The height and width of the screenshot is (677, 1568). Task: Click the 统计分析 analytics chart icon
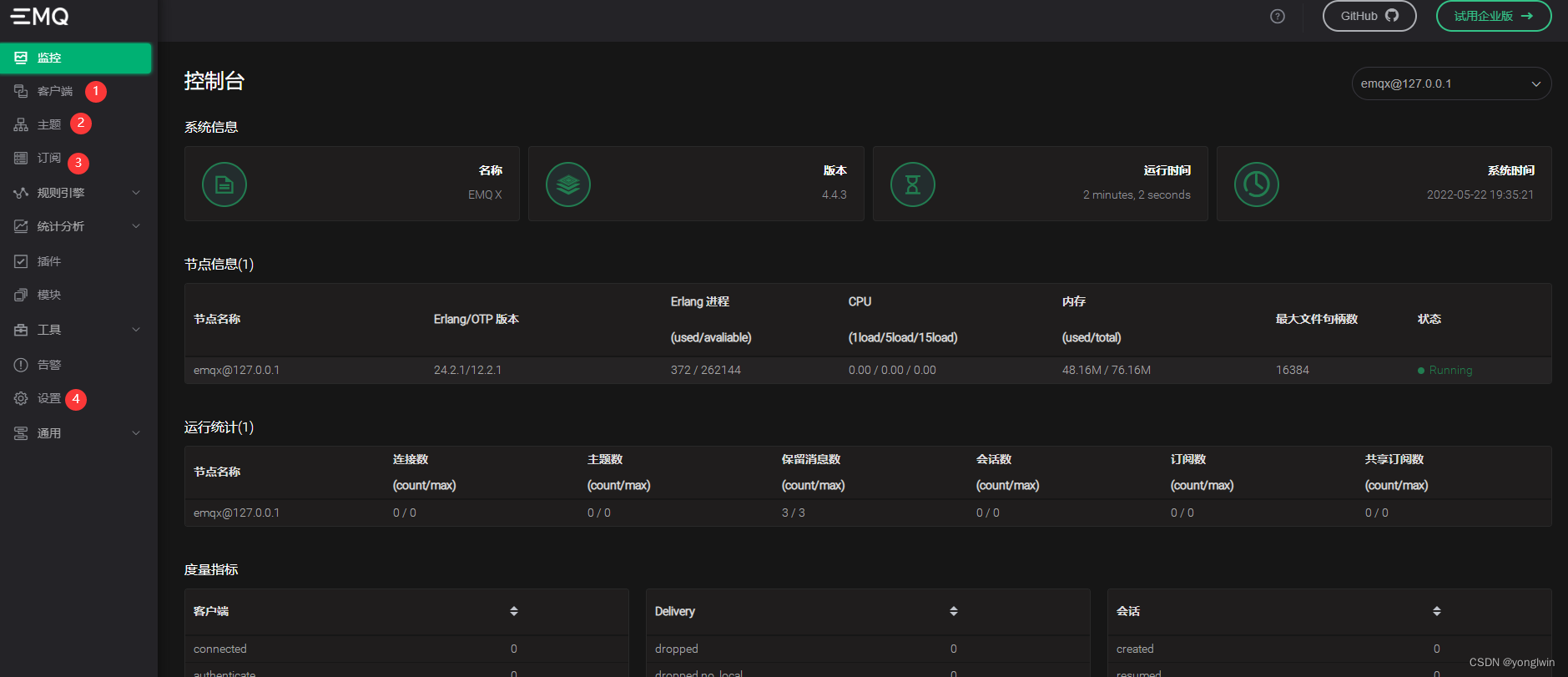pos(21,226)
